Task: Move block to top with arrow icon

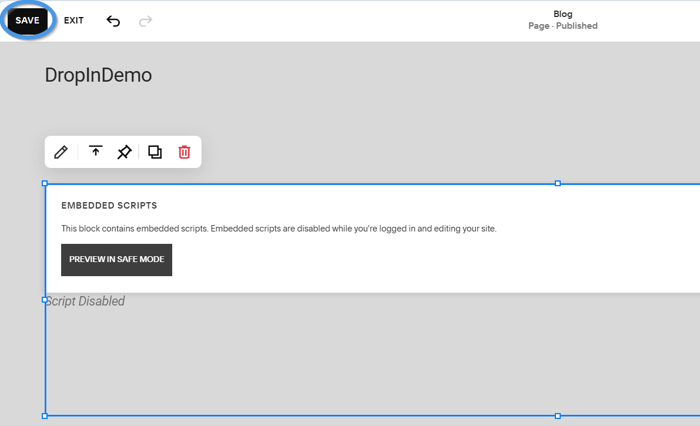Action: tap(95, 151)
